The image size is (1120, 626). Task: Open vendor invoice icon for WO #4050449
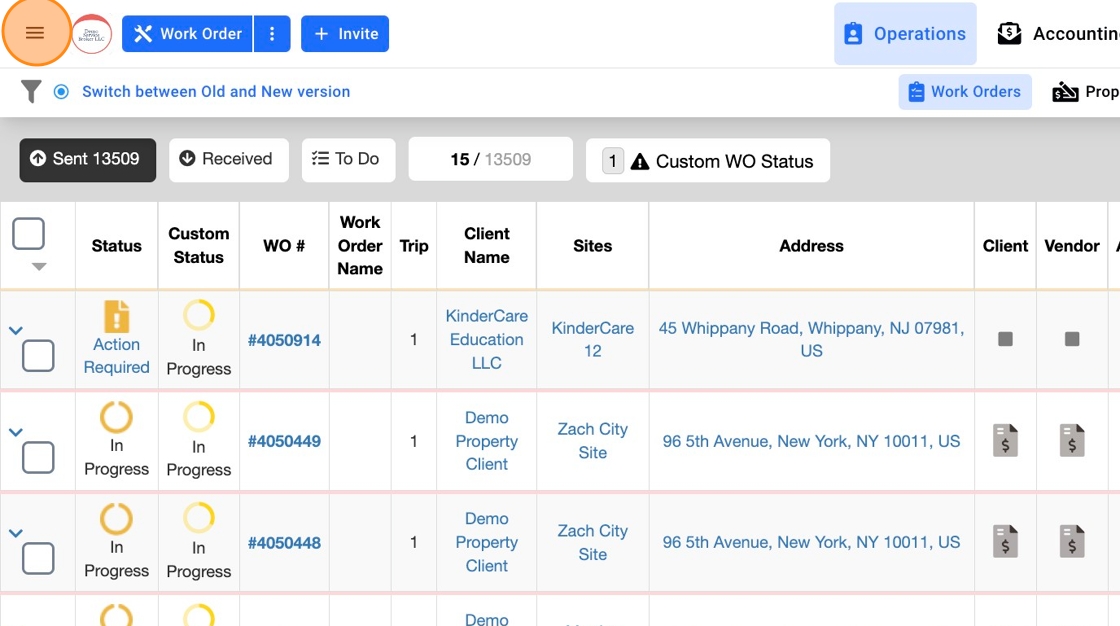coord(1072,441)
